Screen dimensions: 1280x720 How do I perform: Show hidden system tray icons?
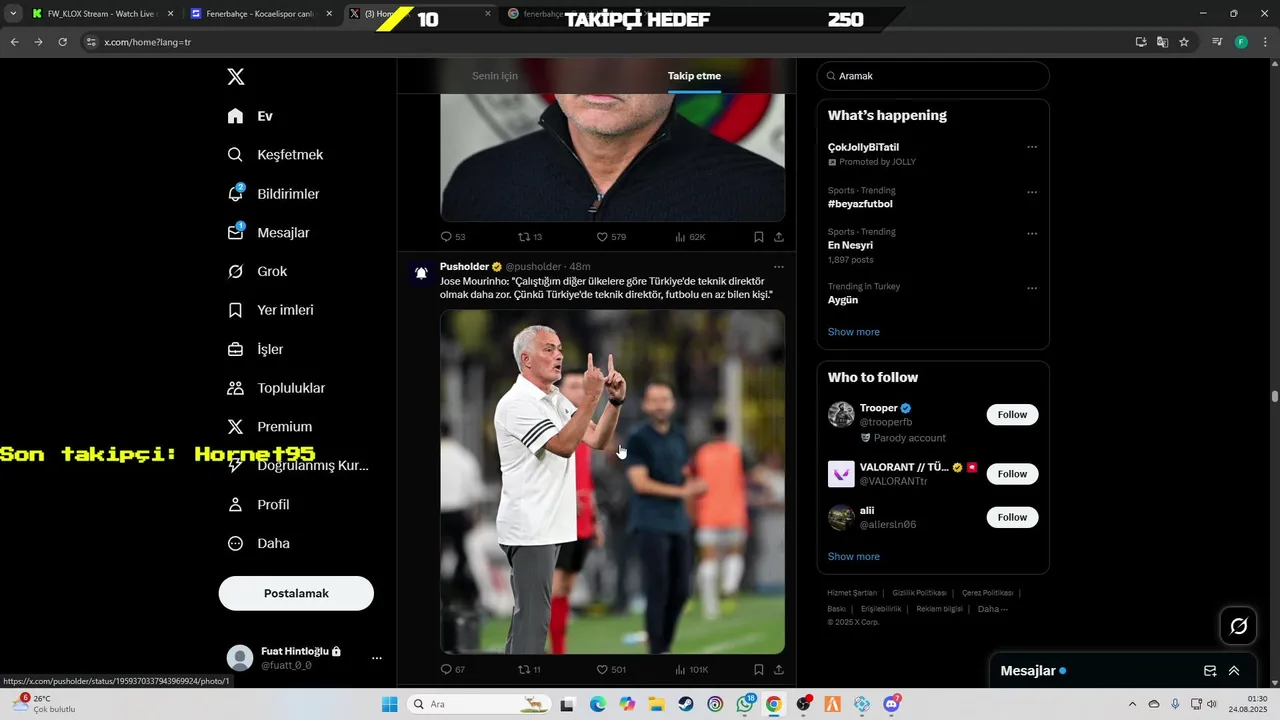(x=1132, y=704)
